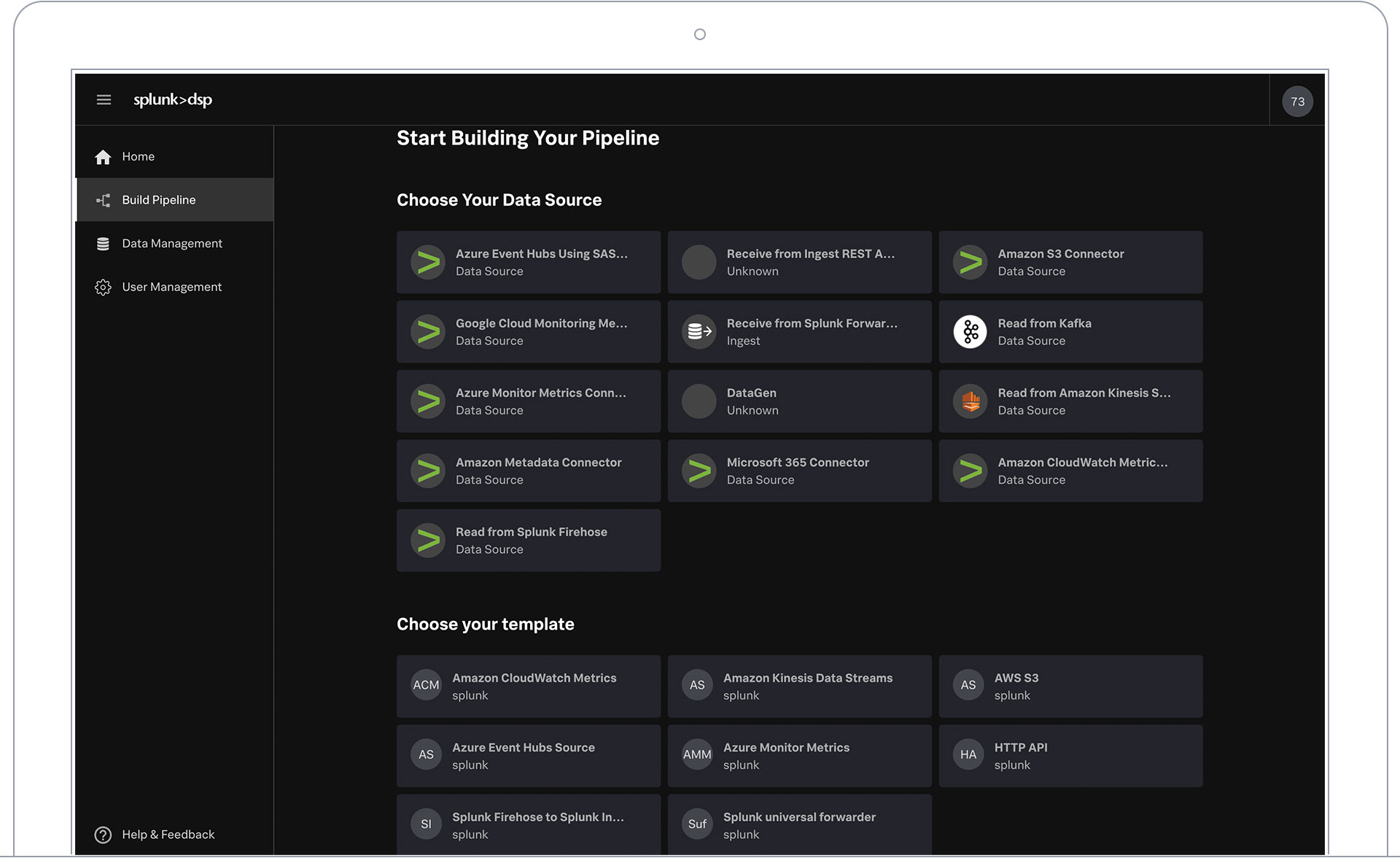
Task: Click the ACM template badge
Action: point(426,685)
